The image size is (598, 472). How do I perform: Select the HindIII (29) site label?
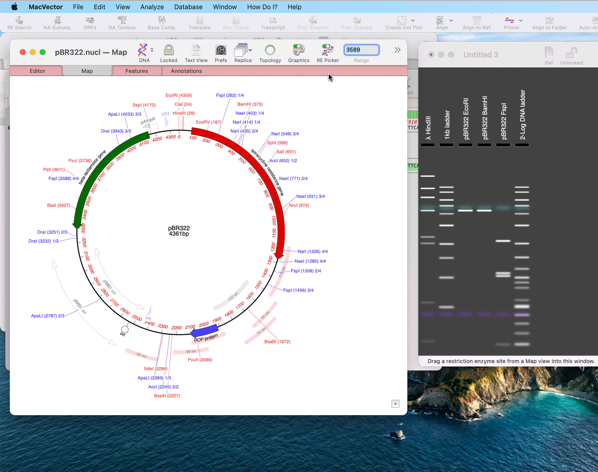click(183, 113)
